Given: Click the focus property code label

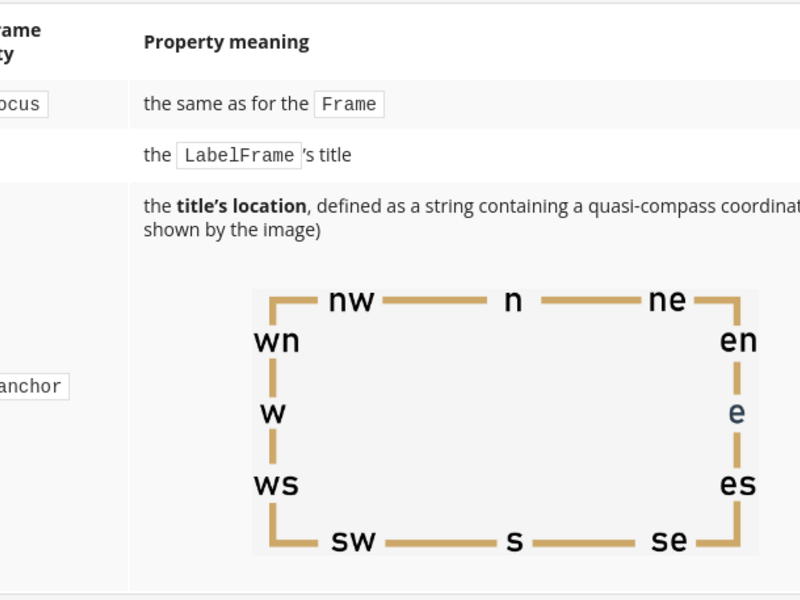Looking at the screenshot, I should click(20, 105).
